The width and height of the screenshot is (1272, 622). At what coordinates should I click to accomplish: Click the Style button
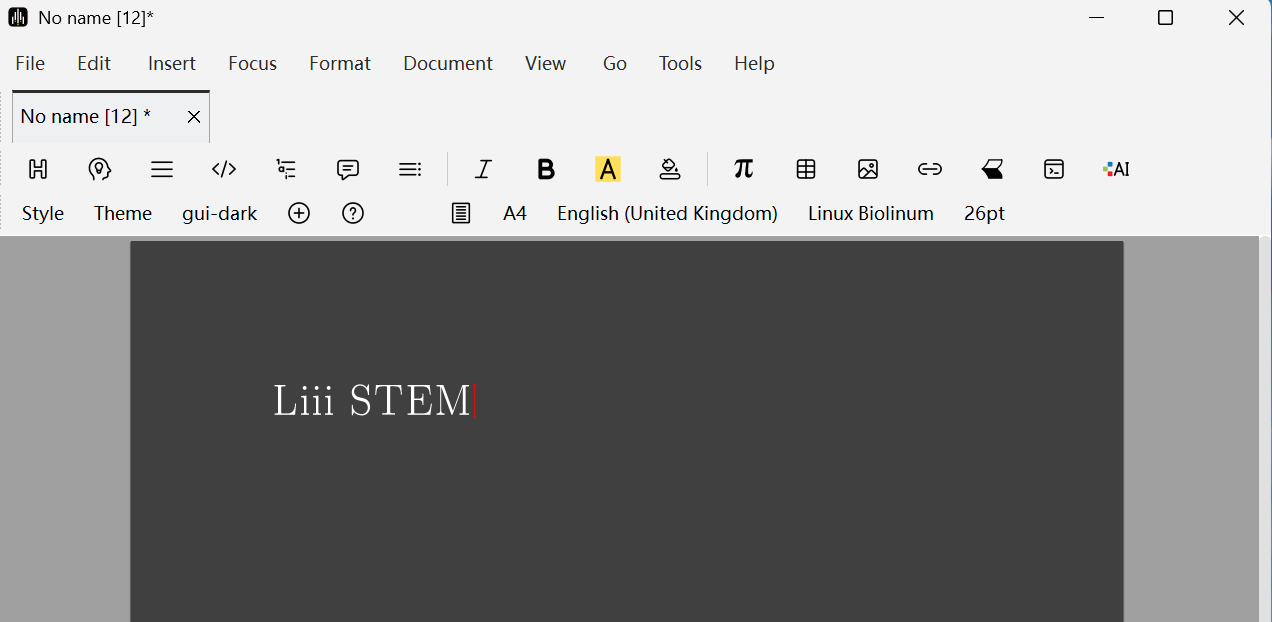pos(43,213)
